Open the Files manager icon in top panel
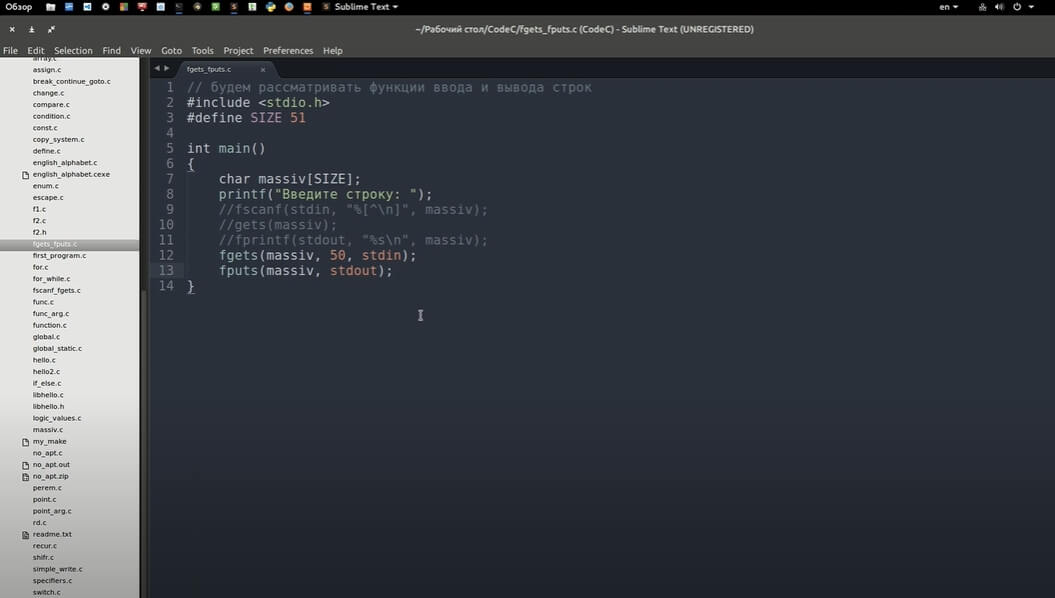Screen dimensions: 1055x598 [50, 7]
